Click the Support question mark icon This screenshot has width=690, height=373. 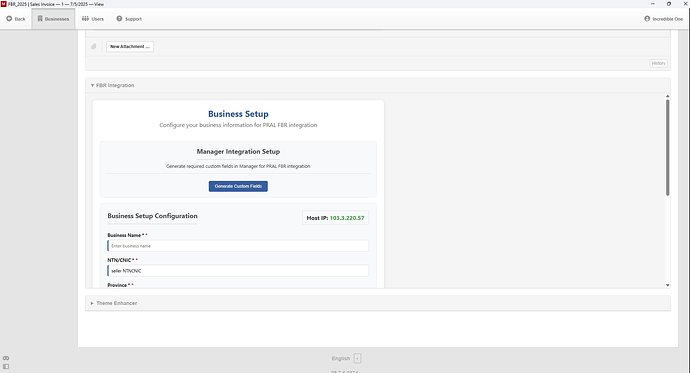(x=119, y=19)
